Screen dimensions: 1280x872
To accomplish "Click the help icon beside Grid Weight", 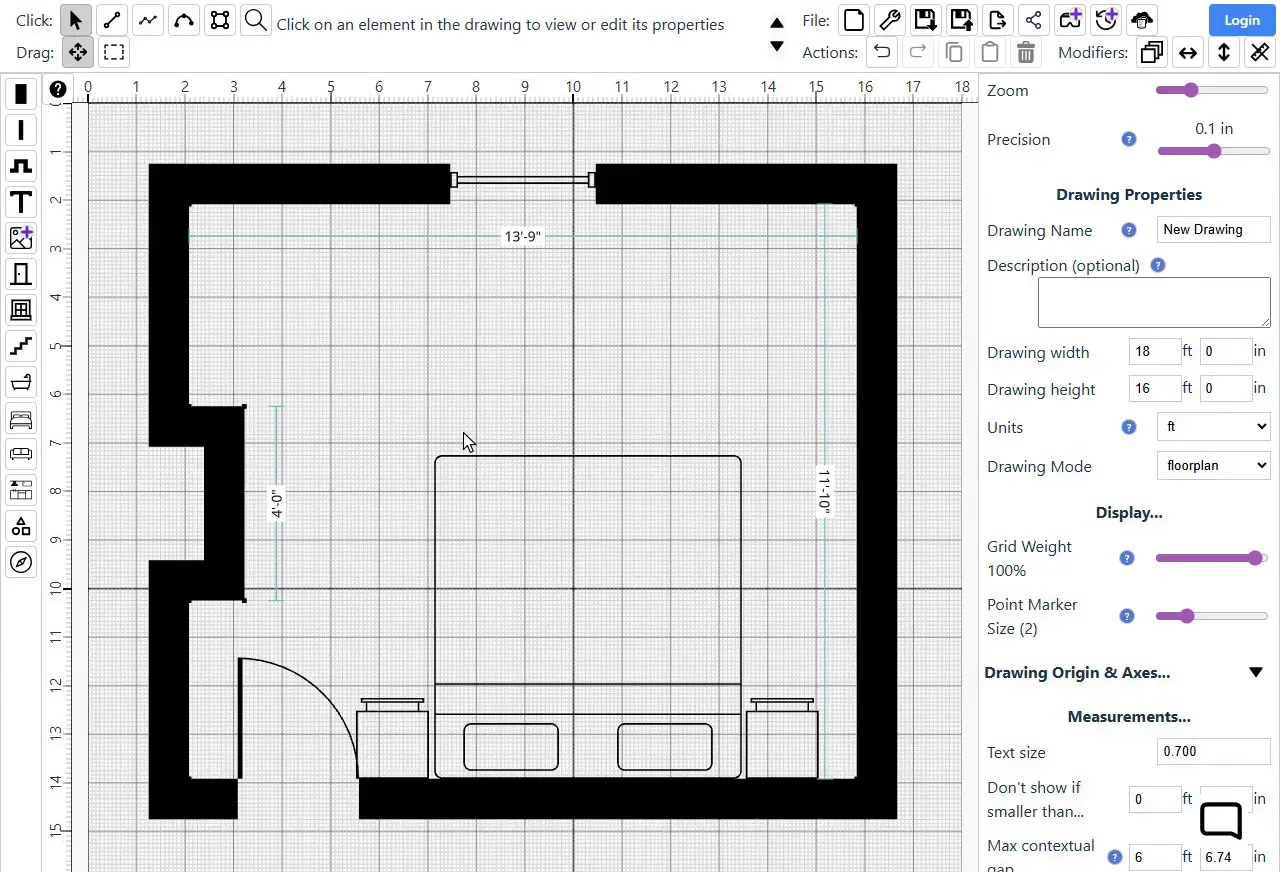I will [x=1127, y=558].
